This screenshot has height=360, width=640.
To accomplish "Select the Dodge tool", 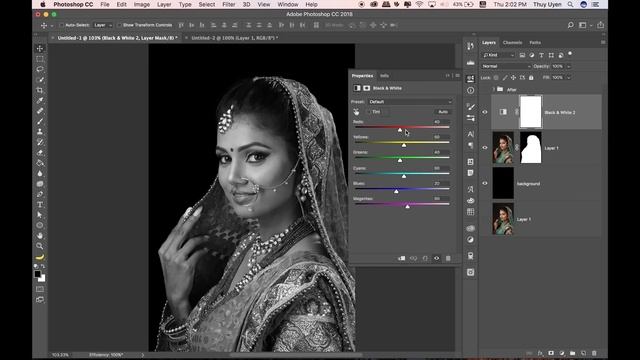I will (x=40, y=184).
